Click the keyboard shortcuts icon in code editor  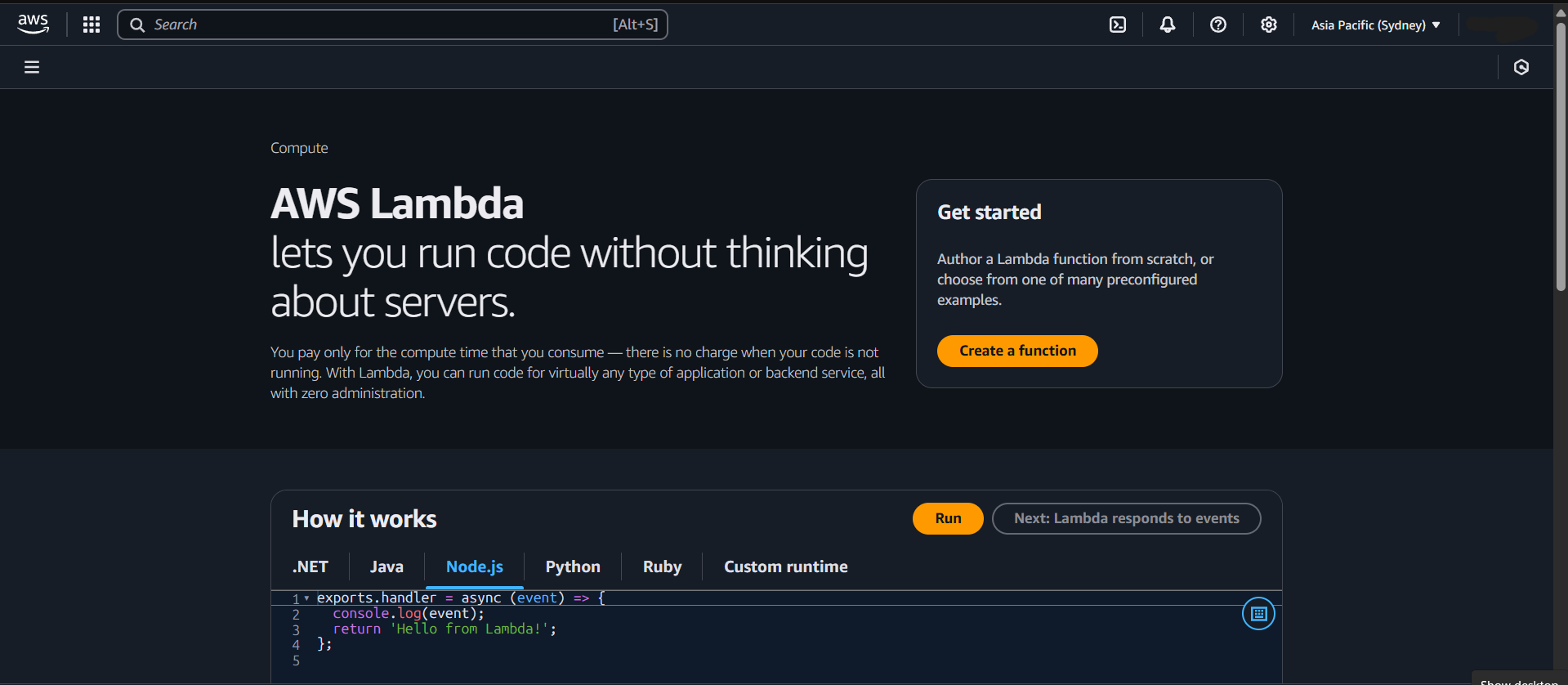(x=1258, y=613)
